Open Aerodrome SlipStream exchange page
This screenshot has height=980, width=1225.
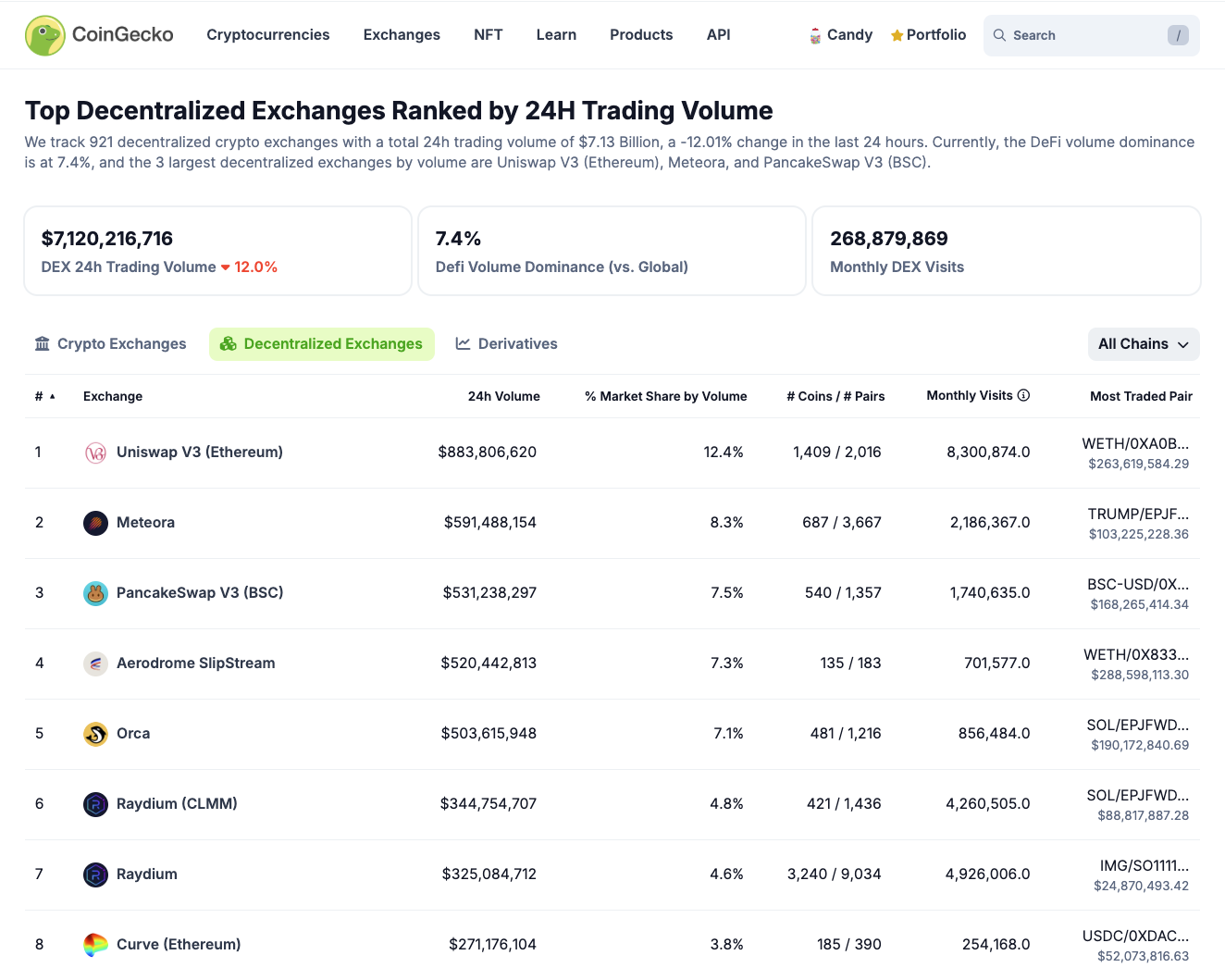(x=196, y=664)
